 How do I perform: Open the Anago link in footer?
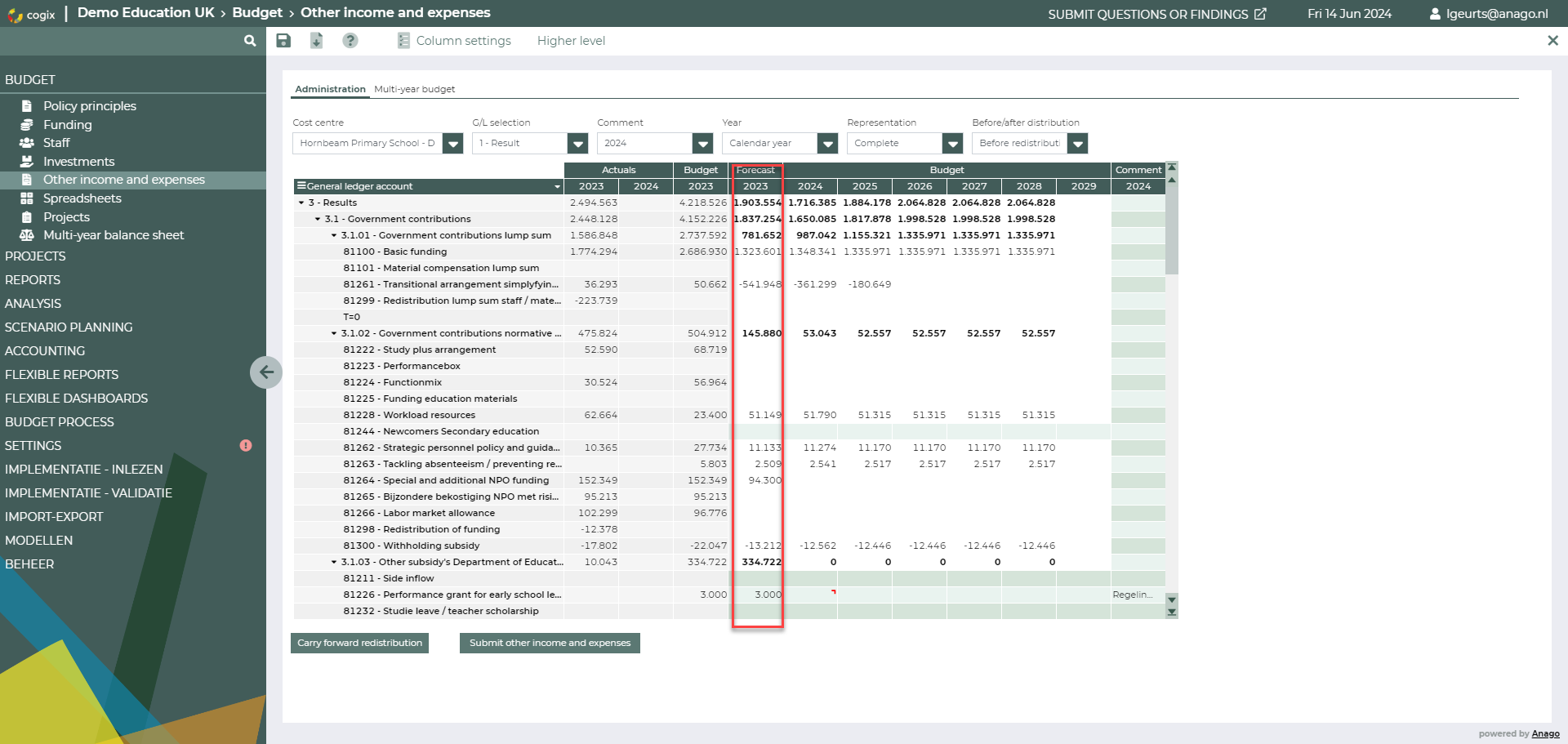pyautogui.click(x=1545, y=733)
